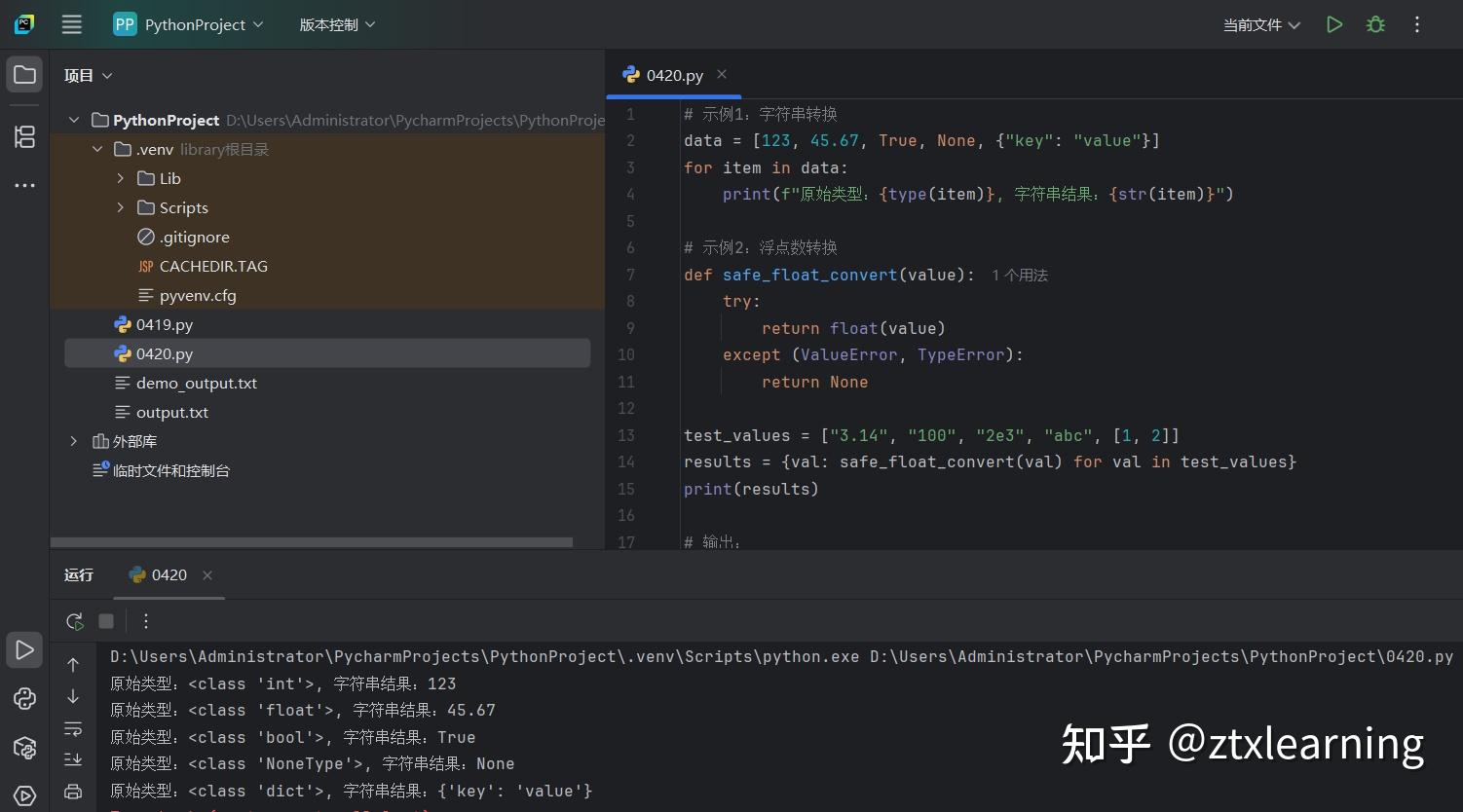The image size is (1463, 812).
Task: Show more tool windows via ellipsis icon
Action: (24, 185)
